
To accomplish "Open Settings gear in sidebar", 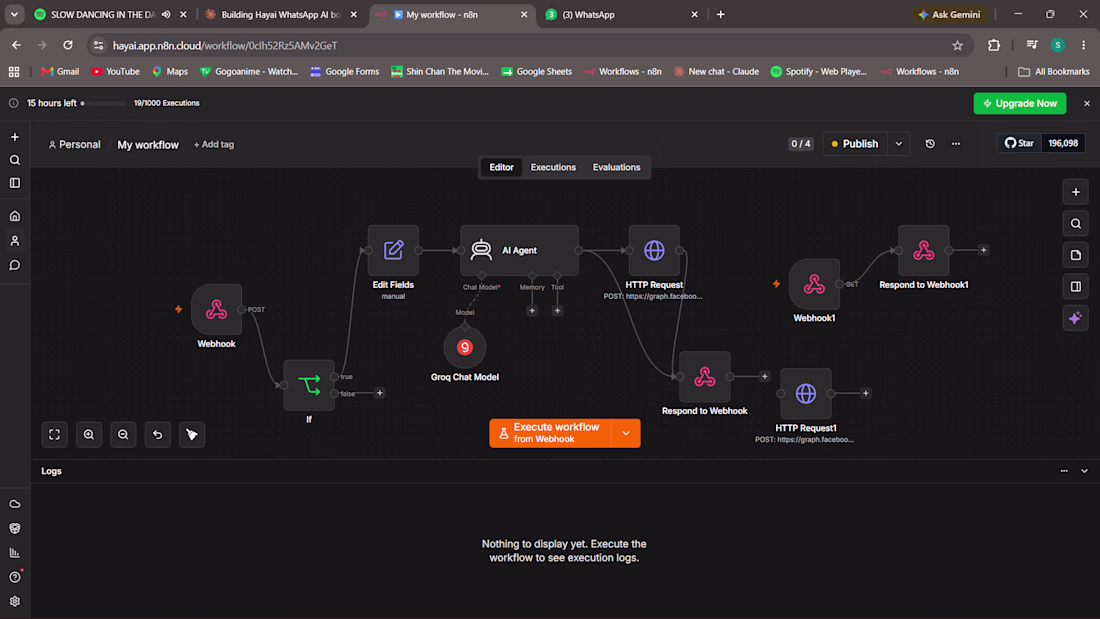I will [15, 601].
